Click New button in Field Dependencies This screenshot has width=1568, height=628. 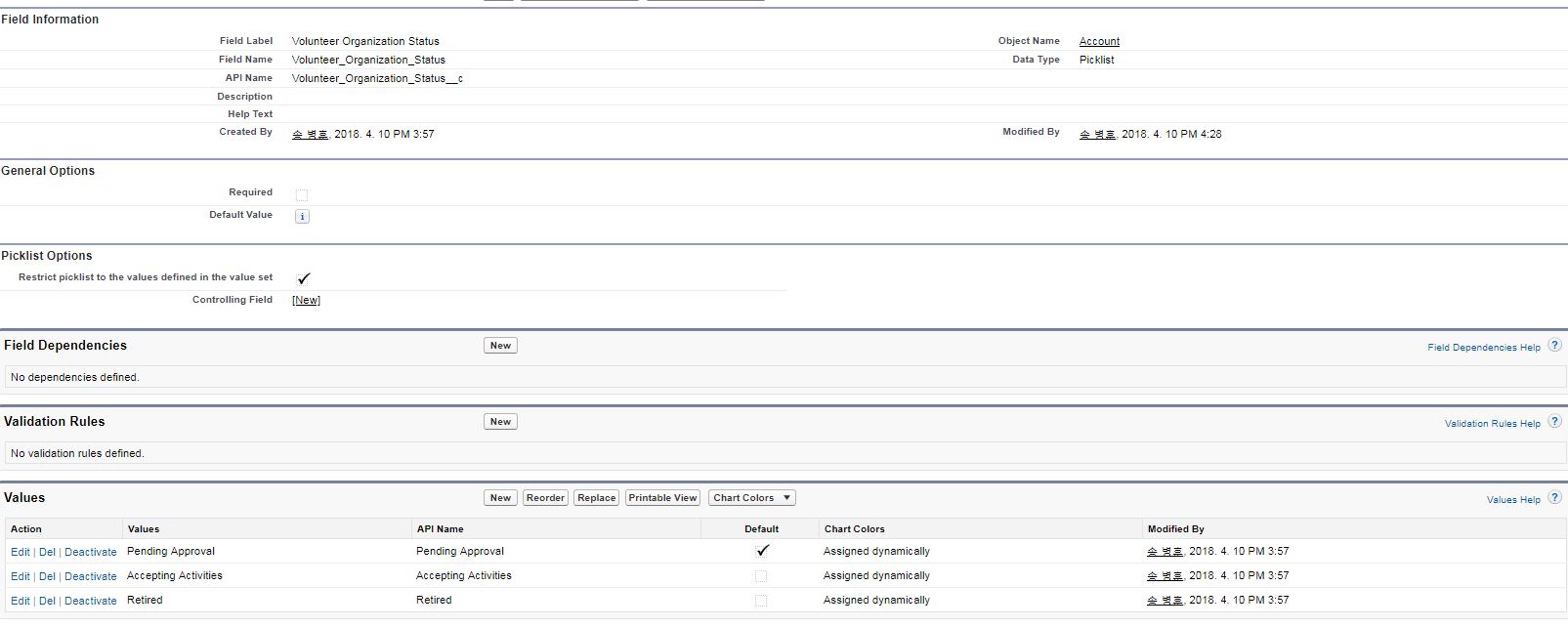[500, 346]
